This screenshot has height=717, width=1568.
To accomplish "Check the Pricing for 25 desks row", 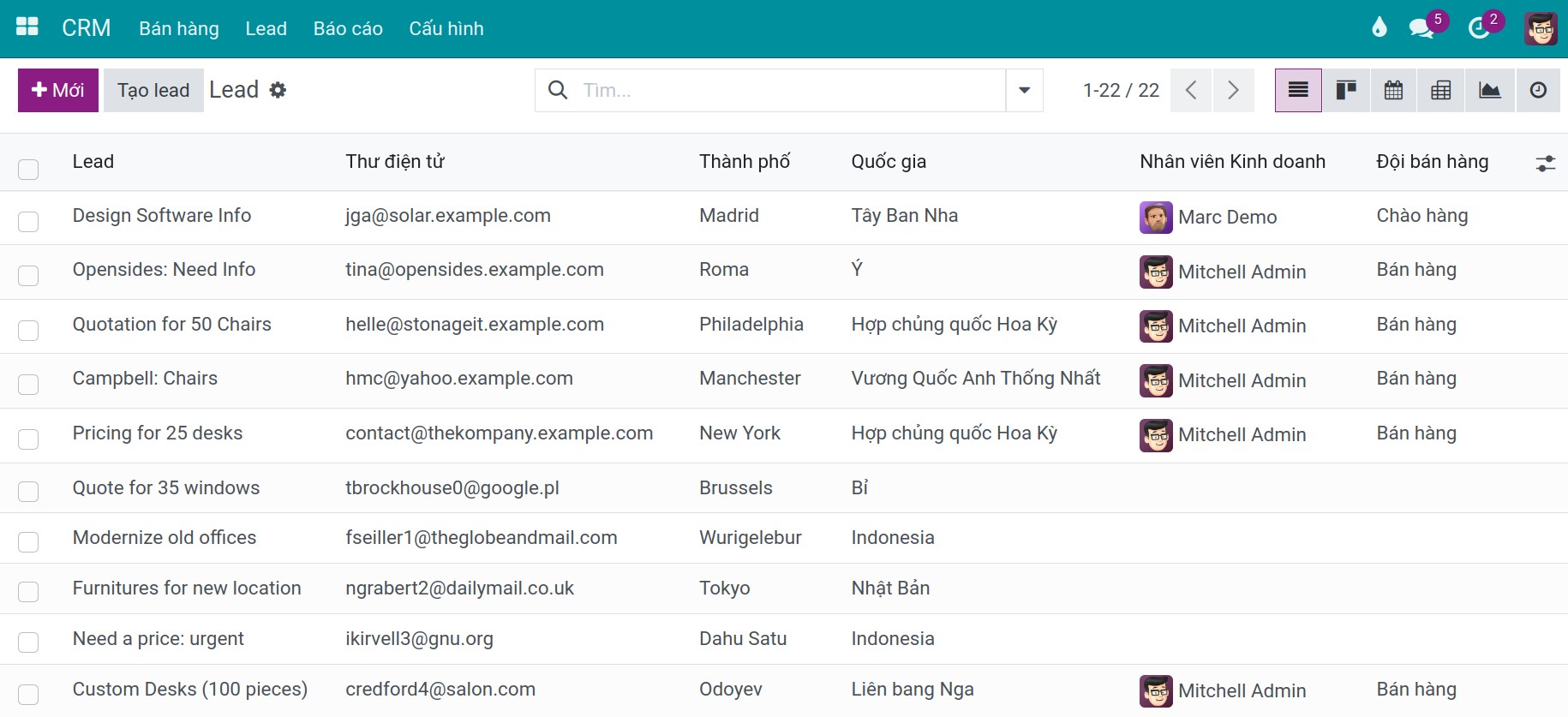I will click(28, 439).
